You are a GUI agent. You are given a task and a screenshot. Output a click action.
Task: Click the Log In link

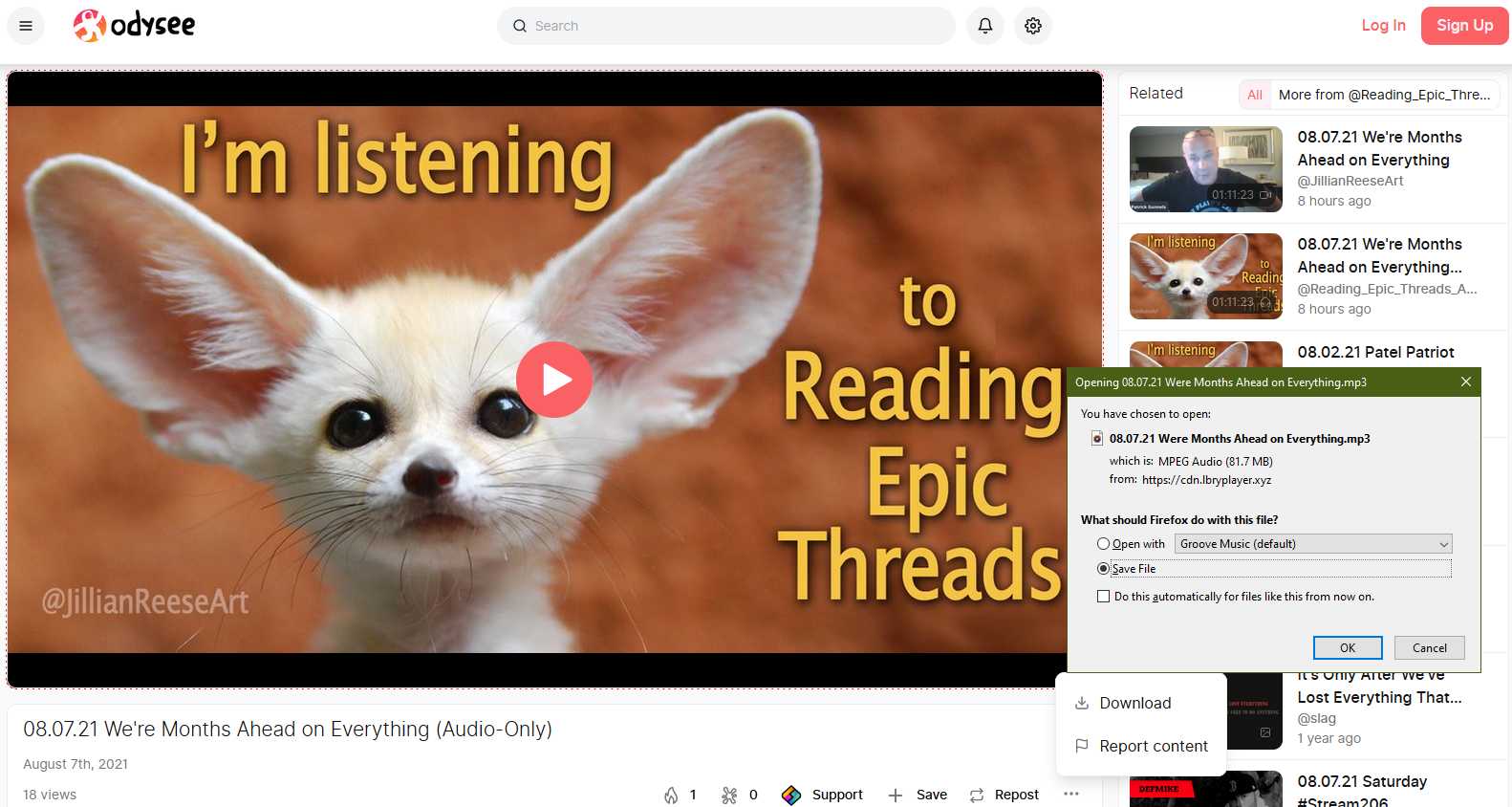[1383, 26]
